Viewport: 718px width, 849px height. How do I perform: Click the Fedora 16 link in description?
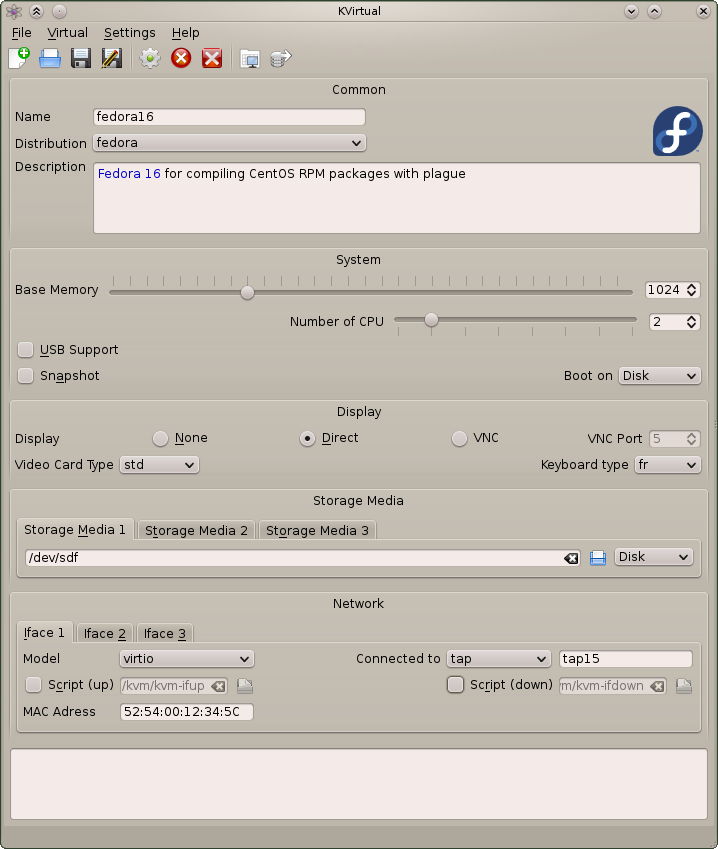tap(129, 174)
